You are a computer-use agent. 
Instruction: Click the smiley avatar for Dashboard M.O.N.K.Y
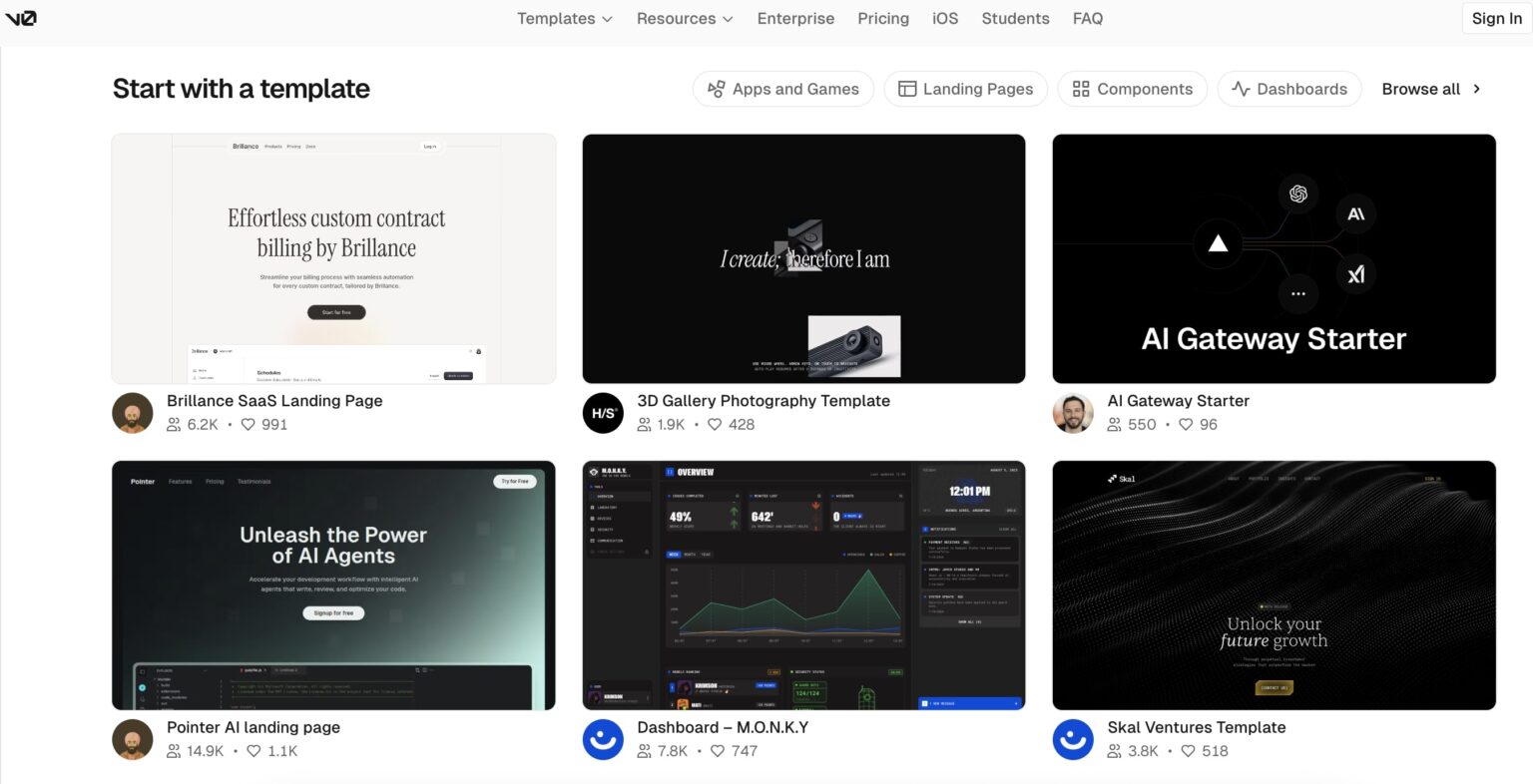(603, 739)
